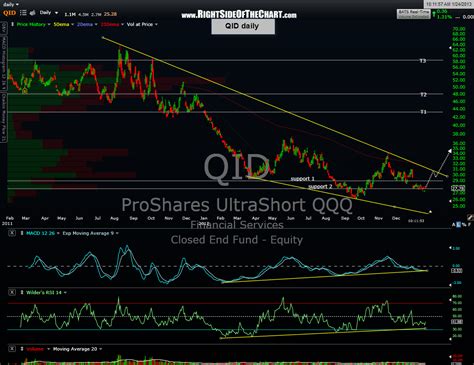Click the BATS Real-Time data source button

point(413,14)
